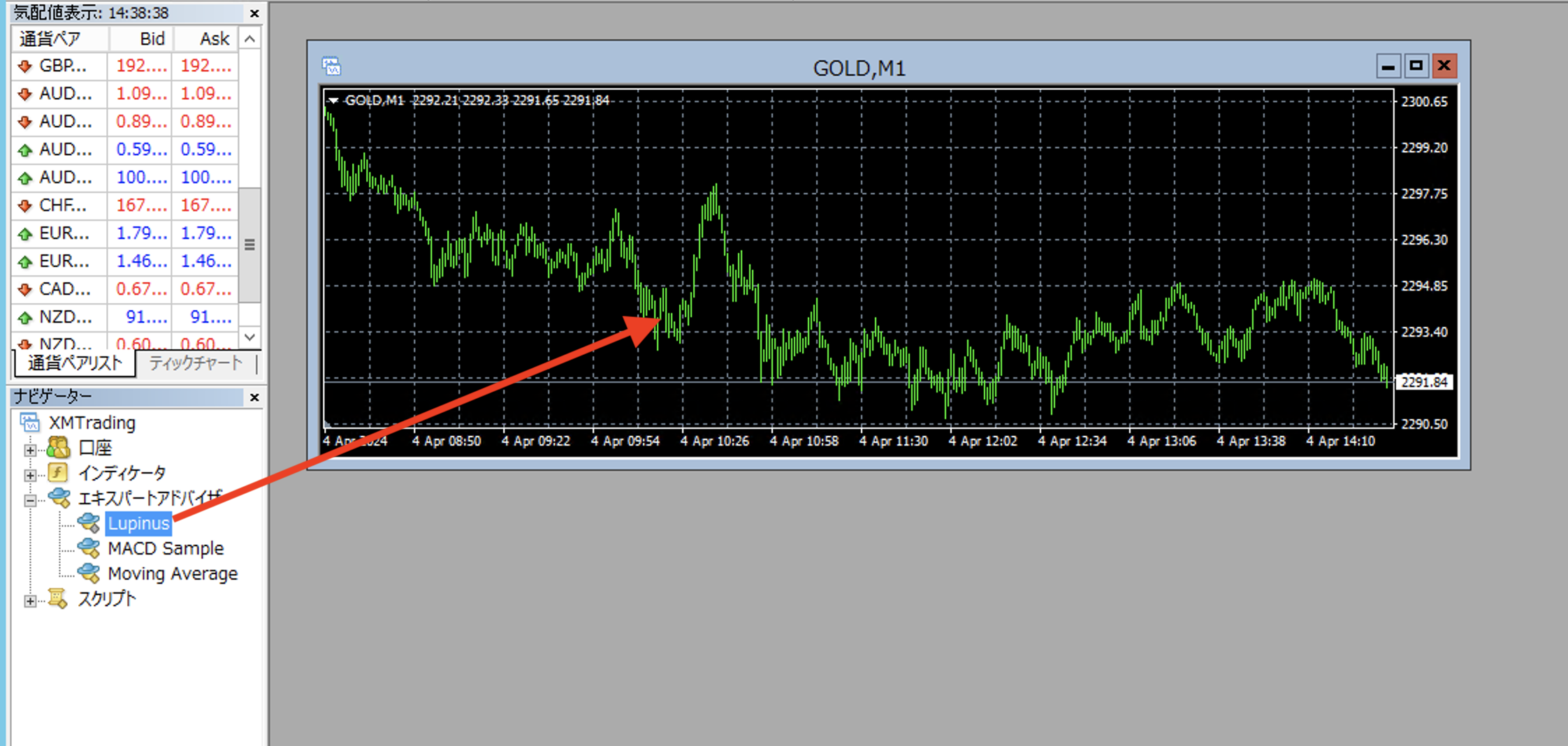The image size is (1568, 746).
Task: Select the 通貨ペアリスト tab
Action: pyautogui.click(x=75, y=363)
